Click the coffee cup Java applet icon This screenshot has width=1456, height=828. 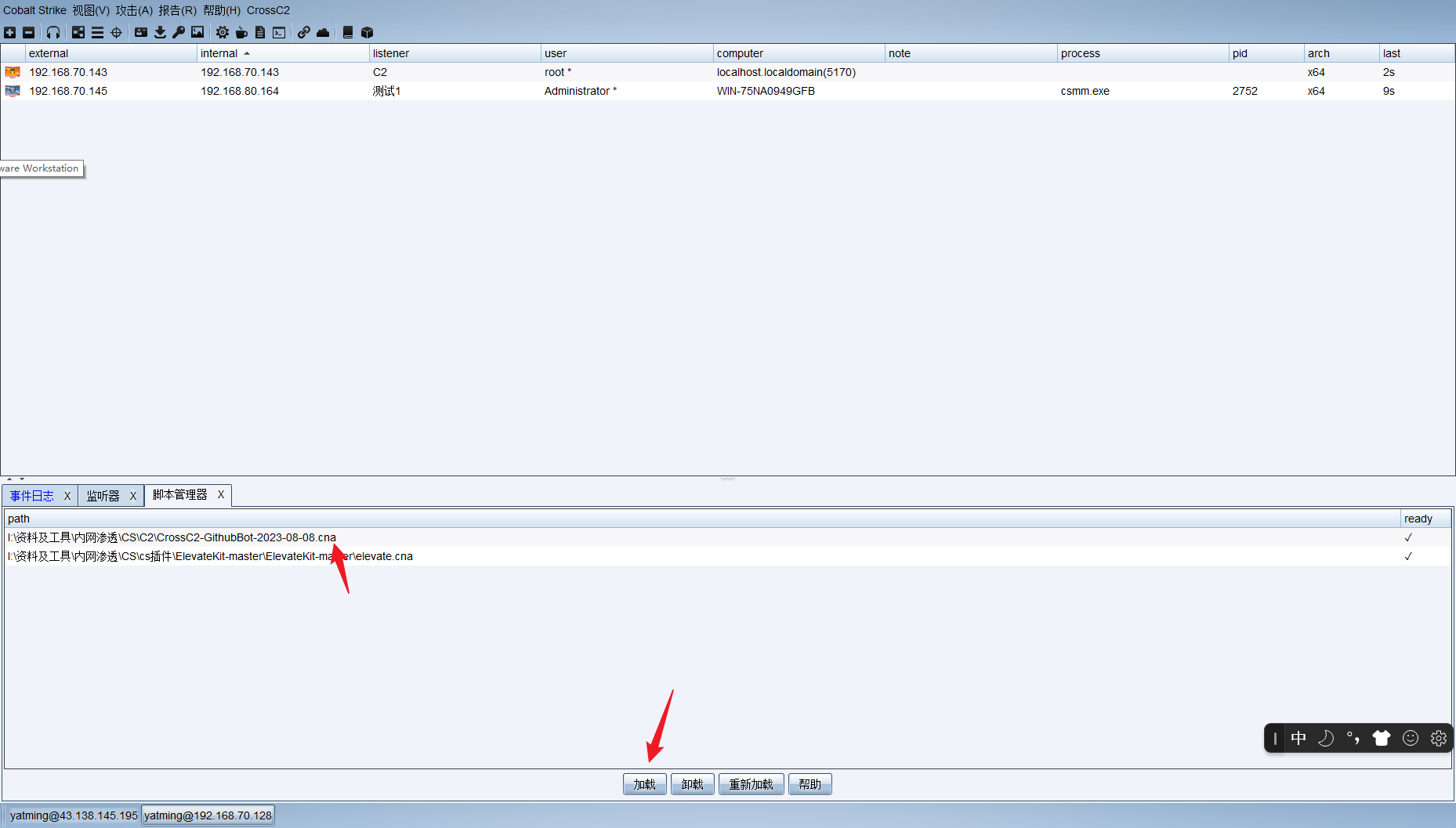tap(241, 32)
